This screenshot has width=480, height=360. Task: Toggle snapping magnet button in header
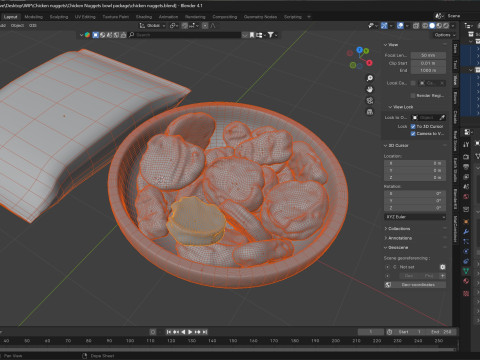point(185,26)
